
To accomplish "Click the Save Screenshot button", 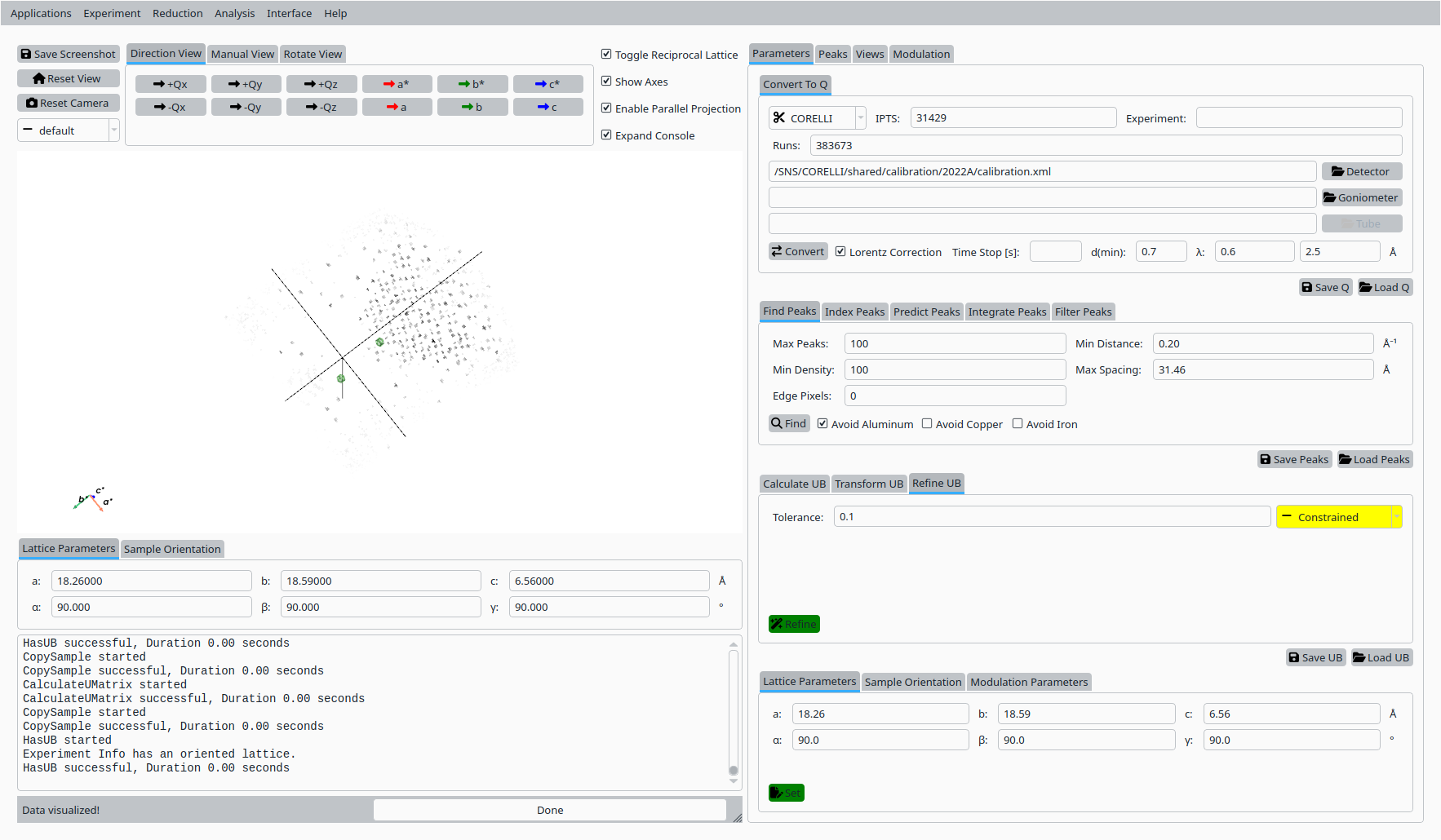I will tap(69, 54).
